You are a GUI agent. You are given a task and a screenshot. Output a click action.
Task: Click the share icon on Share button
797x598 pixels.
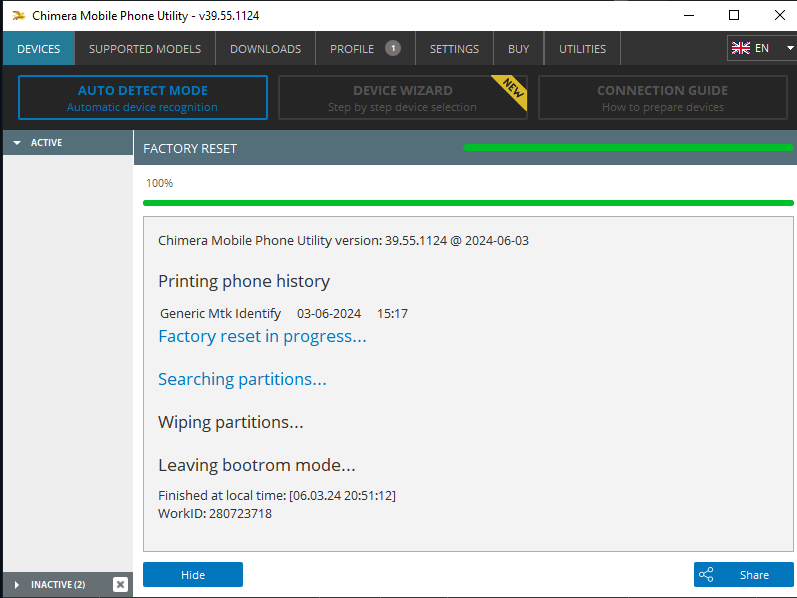[707, 575]
